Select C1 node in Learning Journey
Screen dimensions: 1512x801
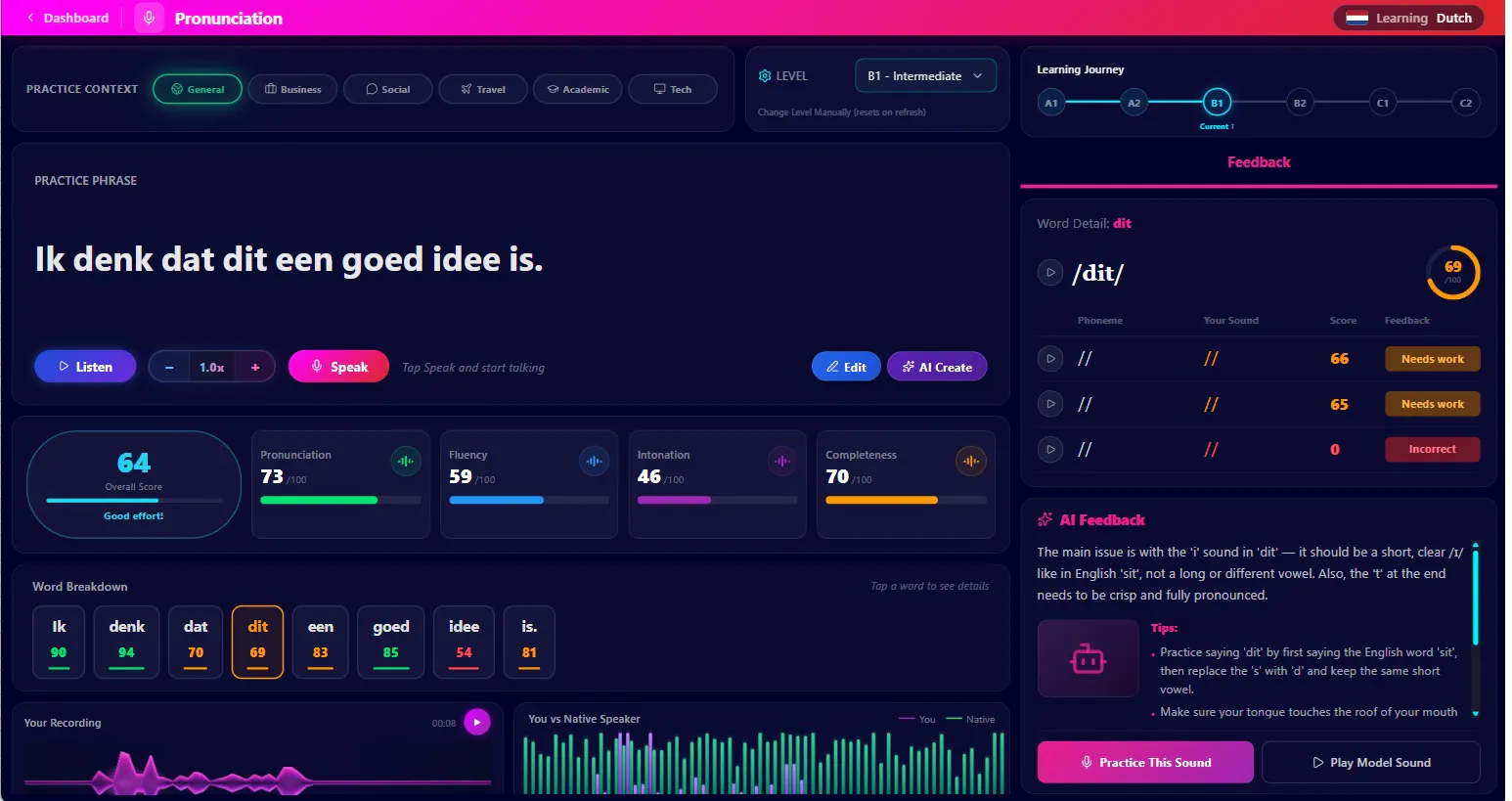point(1383,103)
